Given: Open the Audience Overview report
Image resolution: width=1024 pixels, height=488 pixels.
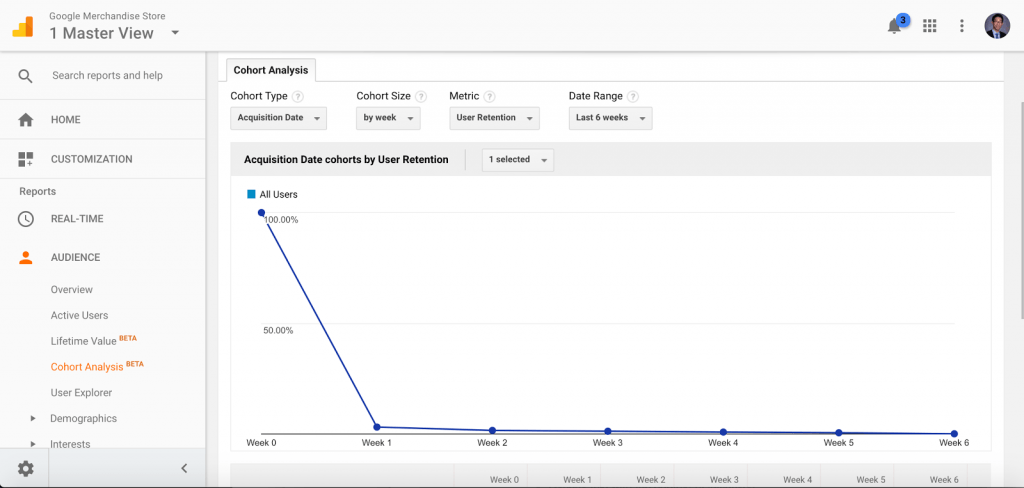Looking at the screenshot, I should pyautogui.click(x=72, y=289).
